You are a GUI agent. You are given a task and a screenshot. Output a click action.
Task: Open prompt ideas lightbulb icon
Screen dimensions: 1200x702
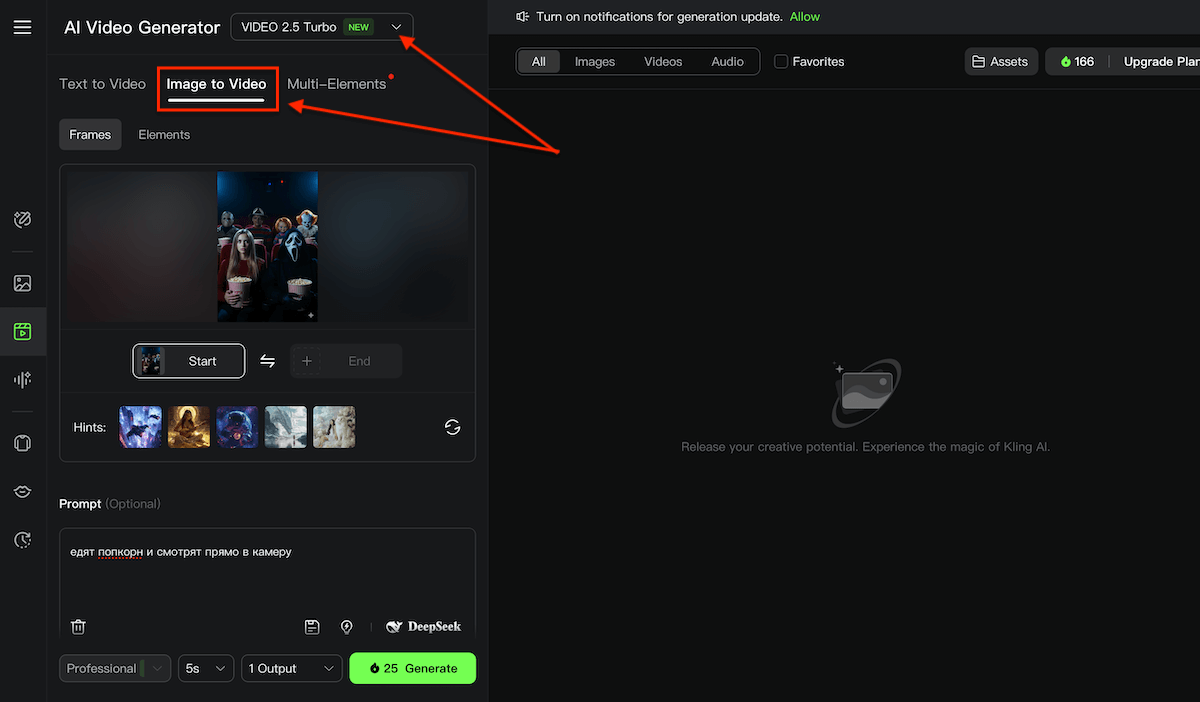tap(346, 627)
